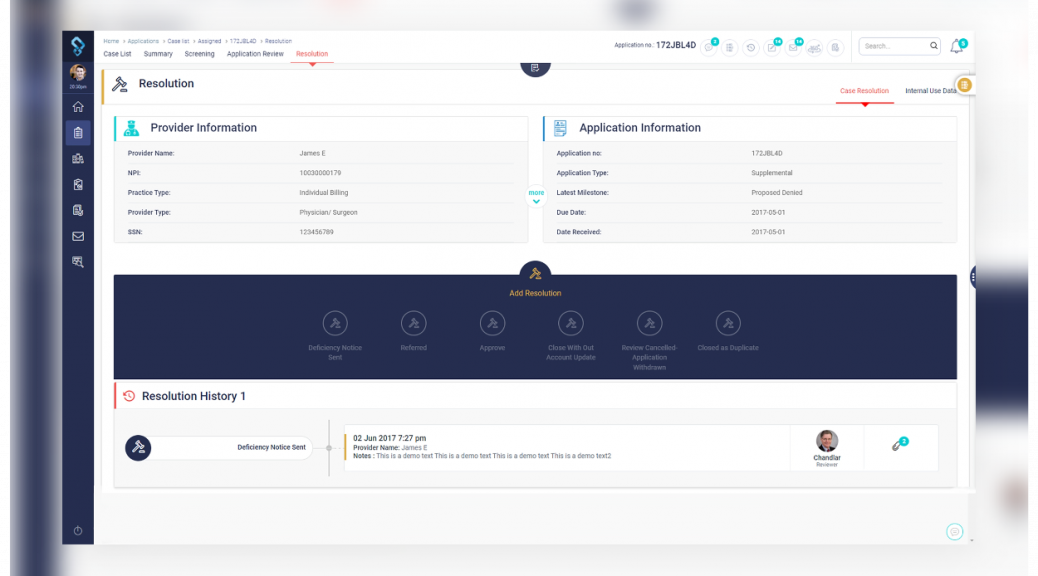The height and width of the screenshot is (576, 1038).
Task: Open the edit notes icon with badge 14
Action: click(772, 48)
